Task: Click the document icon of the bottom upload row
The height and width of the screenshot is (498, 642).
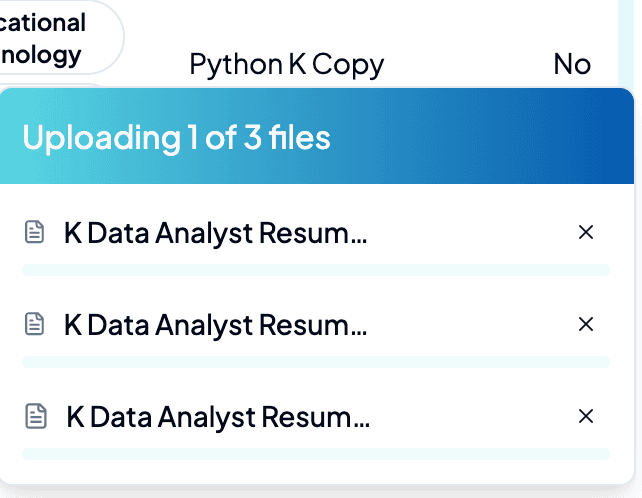Action: click(36, 416)
